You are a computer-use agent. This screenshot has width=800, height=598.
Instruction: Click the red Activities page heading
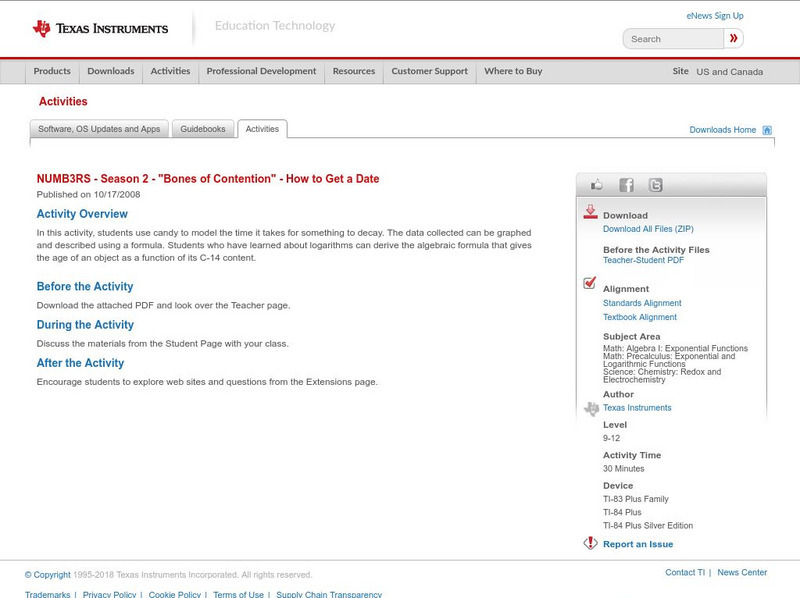[63, 102]
